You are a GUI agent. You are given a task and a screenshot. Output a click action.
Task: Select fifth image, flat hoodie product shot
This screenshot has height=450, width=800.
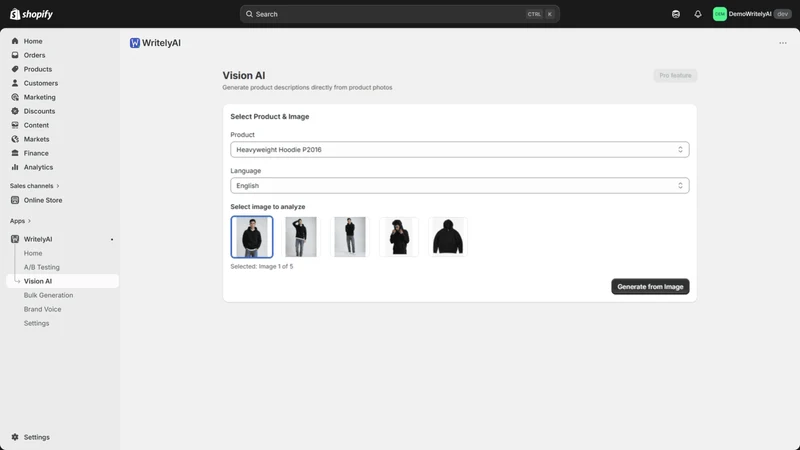[x=448, y=237]
